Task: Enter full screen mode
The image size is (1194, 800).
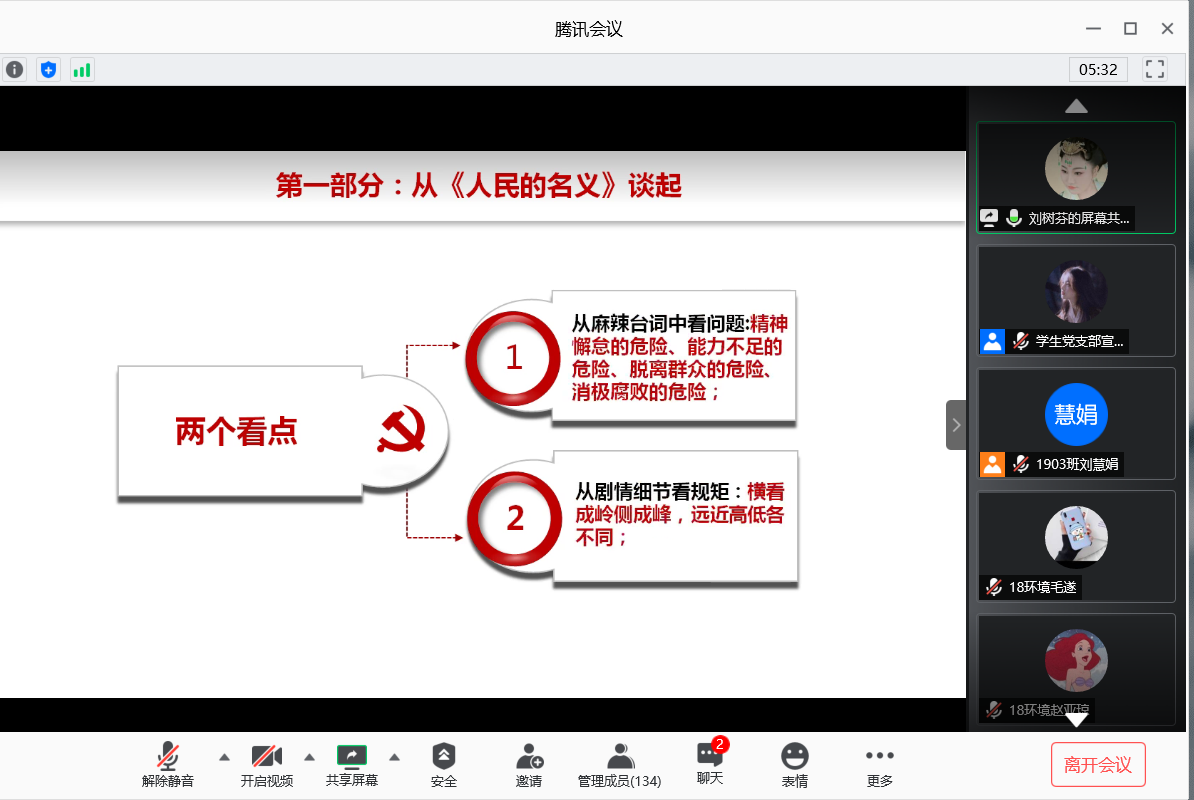Action: point(1155,69)
